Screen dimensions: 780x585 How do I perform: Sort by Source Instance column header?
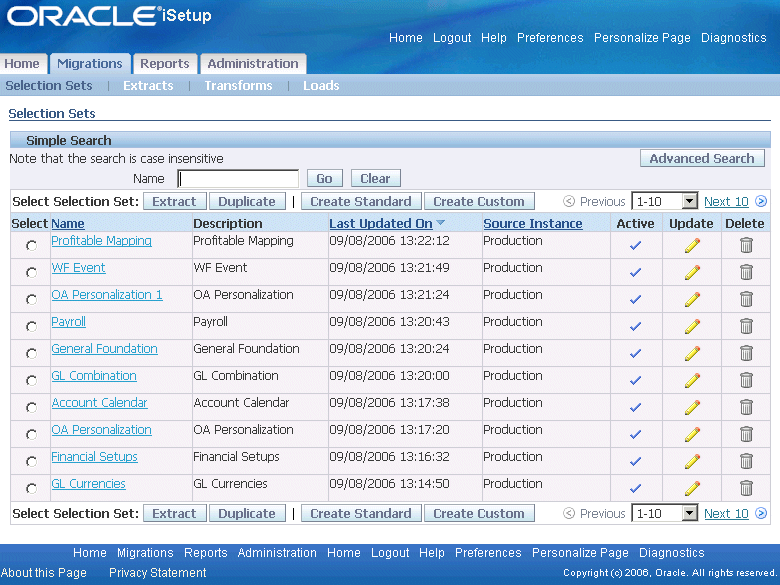pyautogui.click(x=533, y=223)
